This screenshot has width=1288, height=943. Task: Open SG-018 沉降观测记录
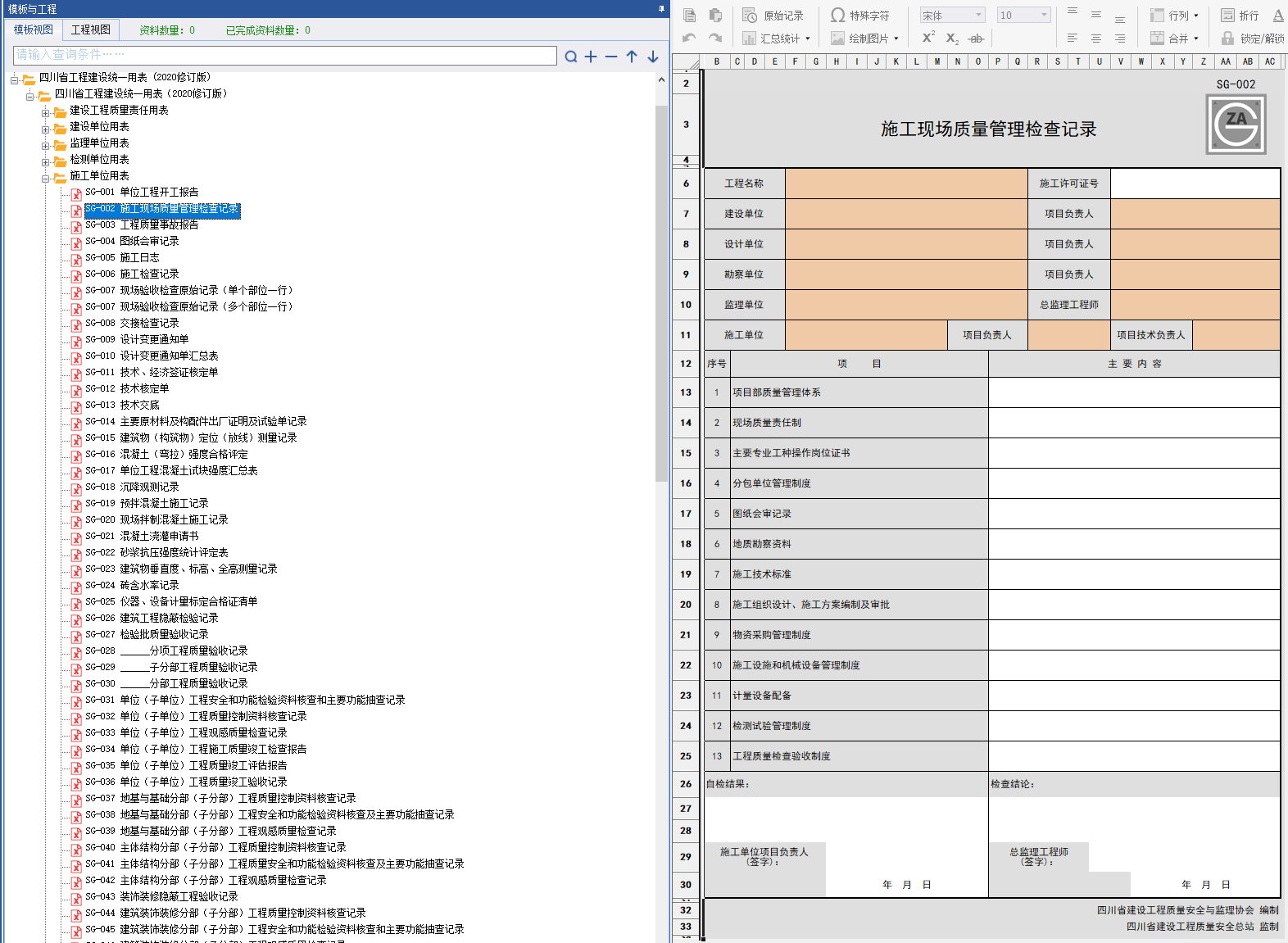click(132, 487)
